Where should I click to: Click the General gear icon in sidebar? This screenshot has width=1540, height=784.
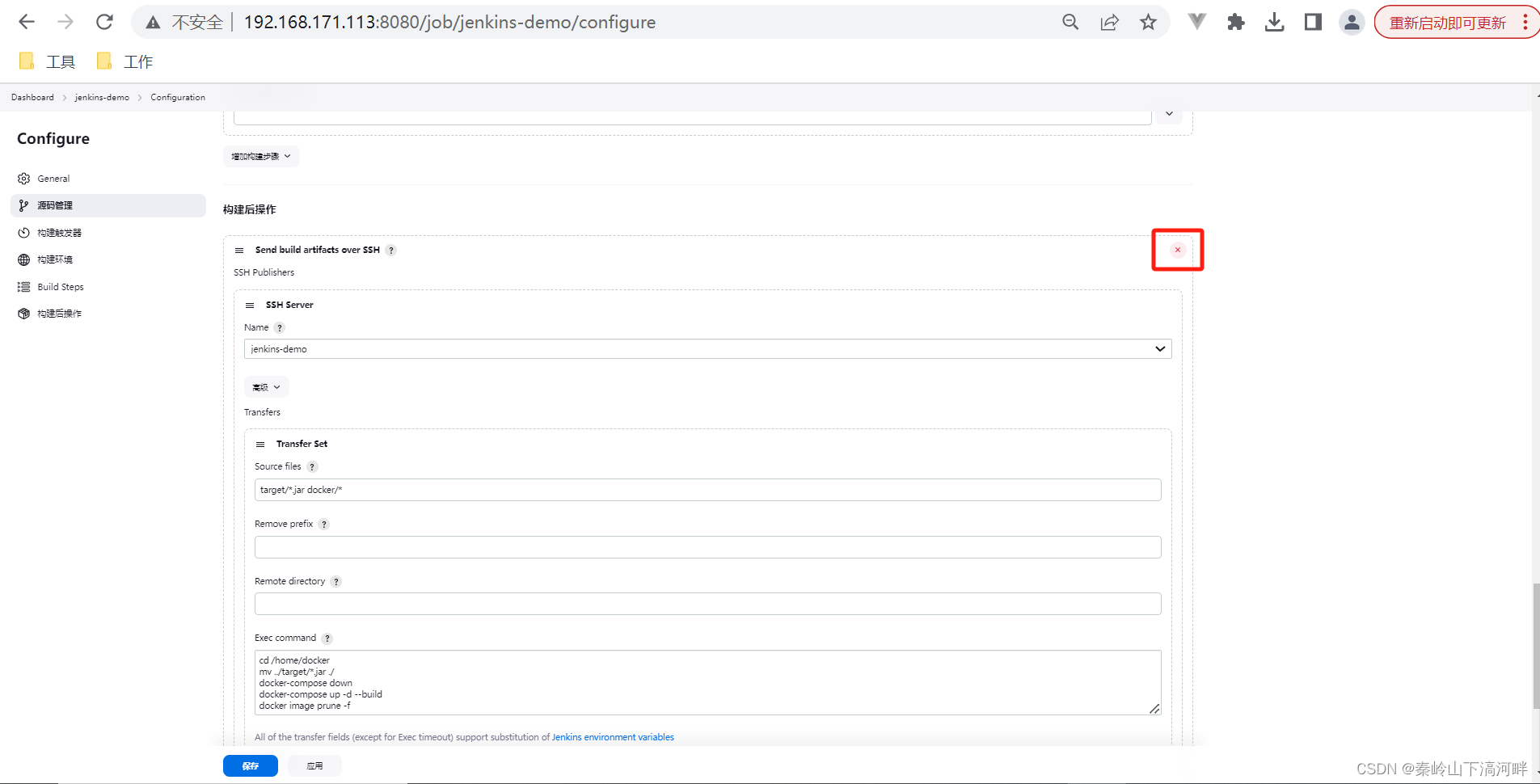click(x=23, y=178)
